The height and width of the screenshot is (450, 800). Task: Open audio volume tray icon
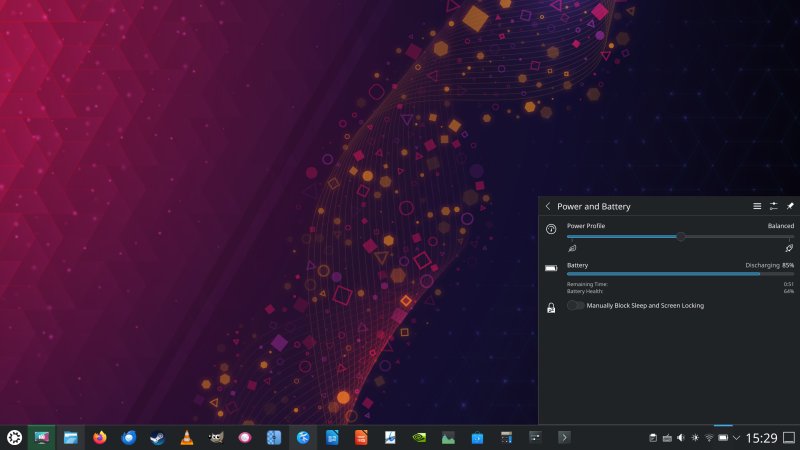pyautogui.click(x=681, y=438)
